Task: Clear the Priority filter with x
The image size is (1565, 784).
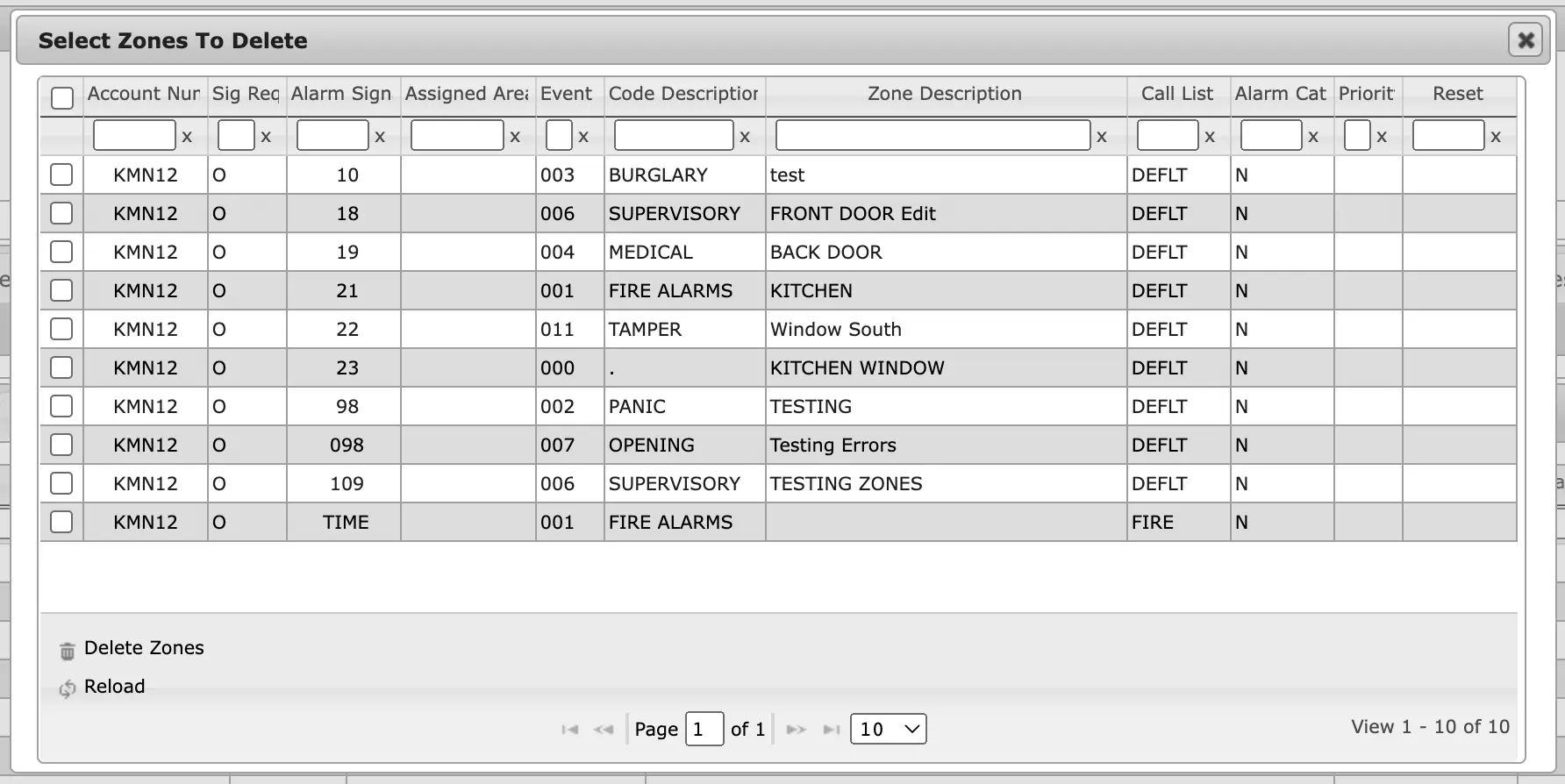Action: pyautogui.click(x=1382, y=137)
